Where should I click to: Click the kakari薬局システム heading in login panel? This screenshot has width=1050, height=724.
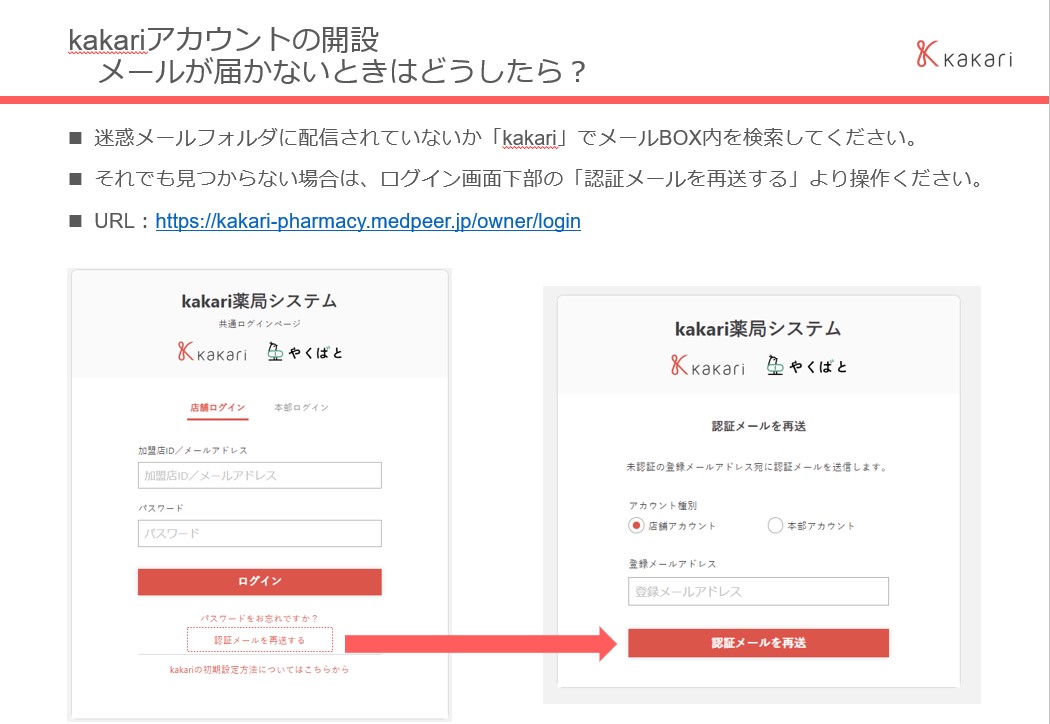click(259, 301)
